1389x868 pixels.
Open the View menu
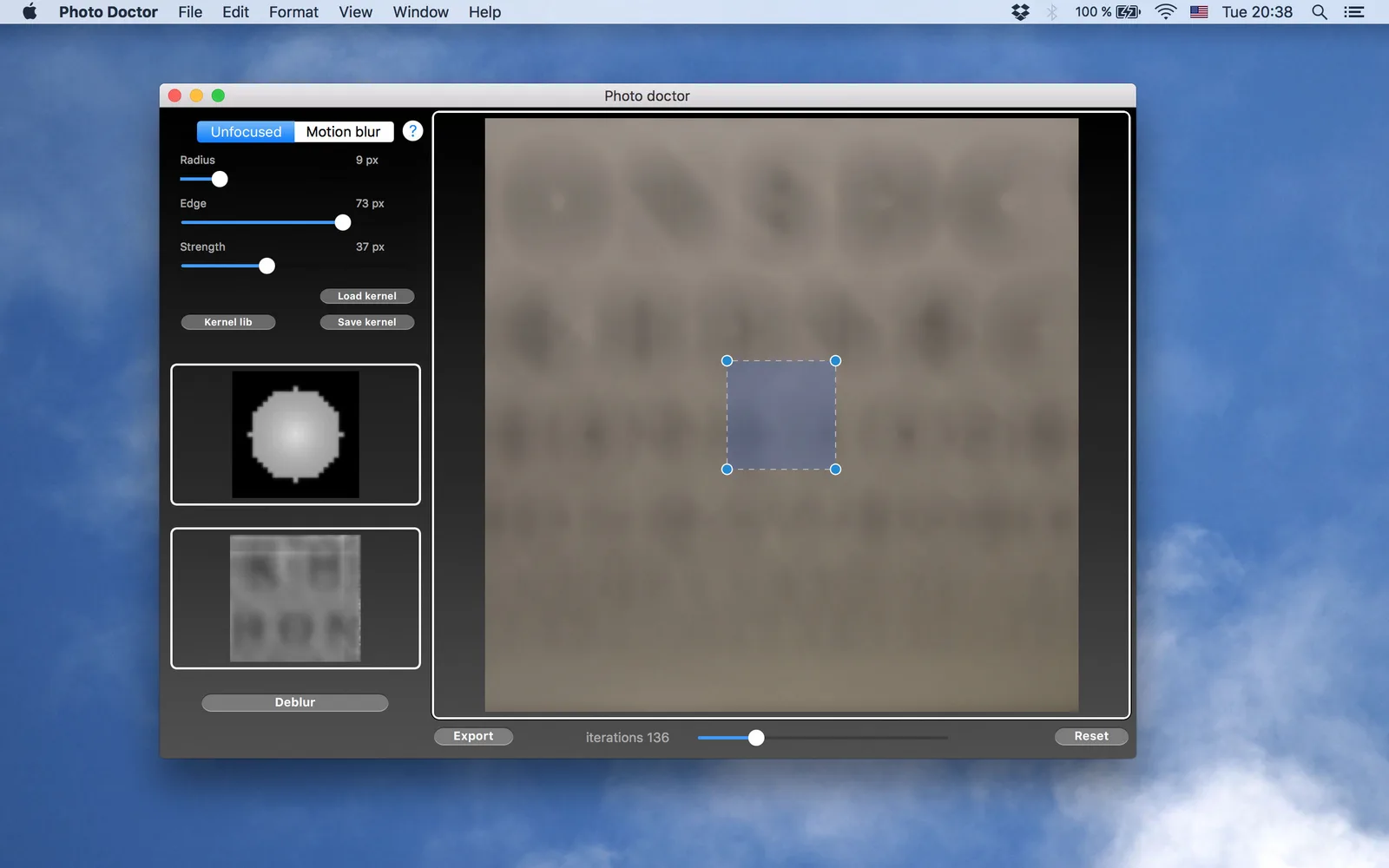coord(355,11)
